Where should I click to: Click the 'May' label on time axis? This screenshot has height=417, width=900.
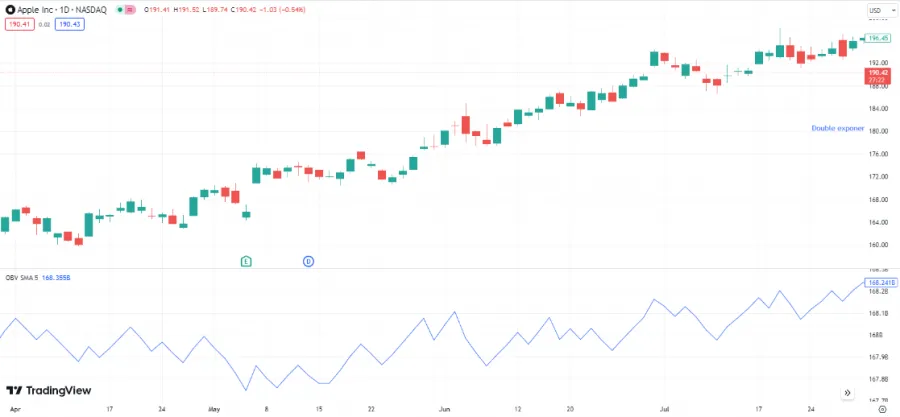pyautogui.click(x=214, y=408)
